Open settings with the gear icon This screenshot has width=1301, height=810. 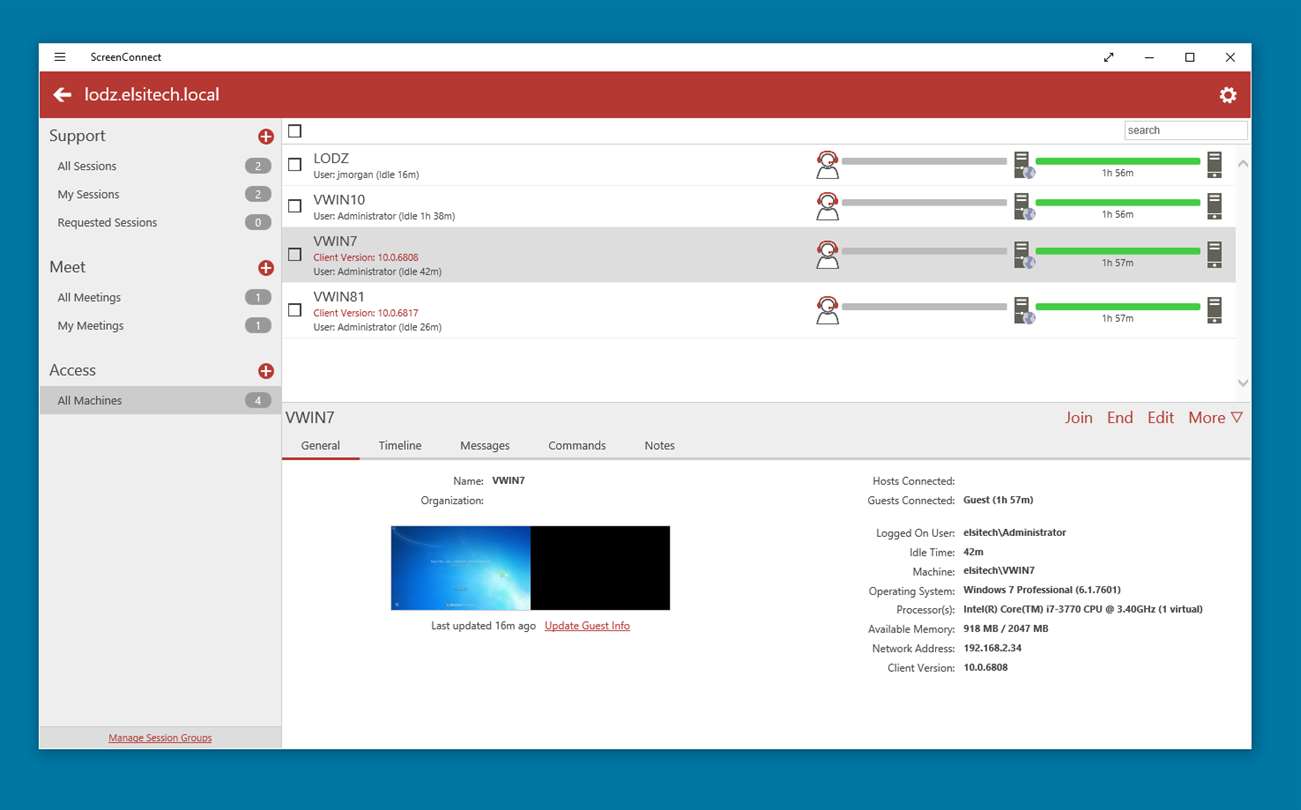pos(1228,95)
